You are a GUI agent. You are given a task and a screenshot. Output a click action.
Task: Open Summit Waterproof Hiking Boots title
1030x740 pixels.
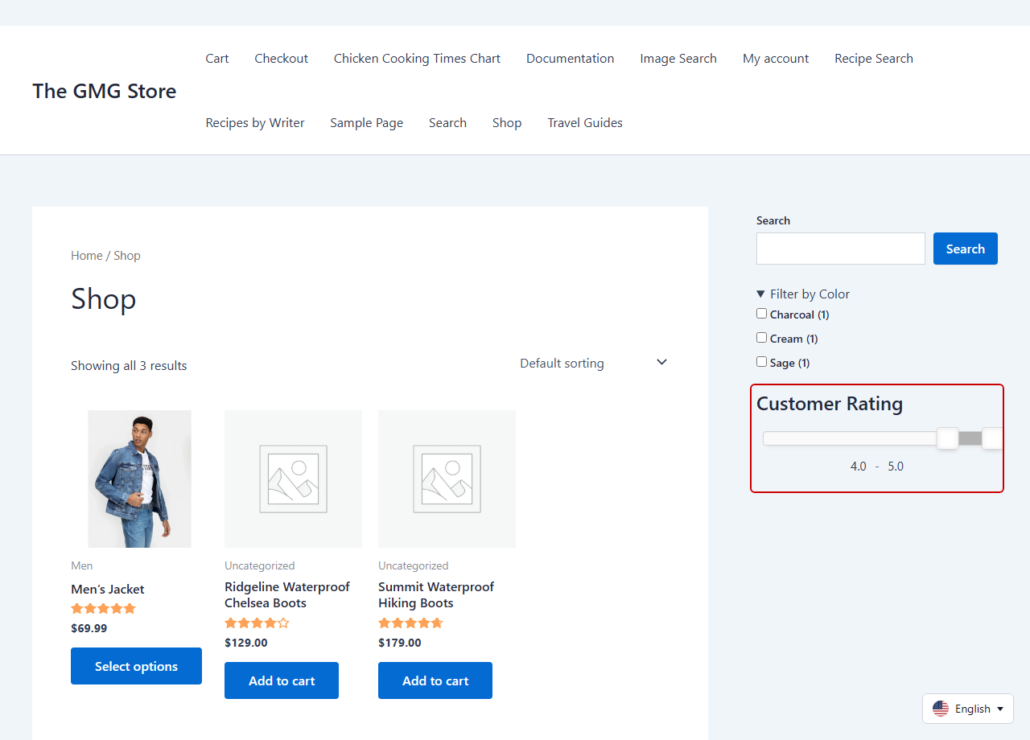point(436,595)
